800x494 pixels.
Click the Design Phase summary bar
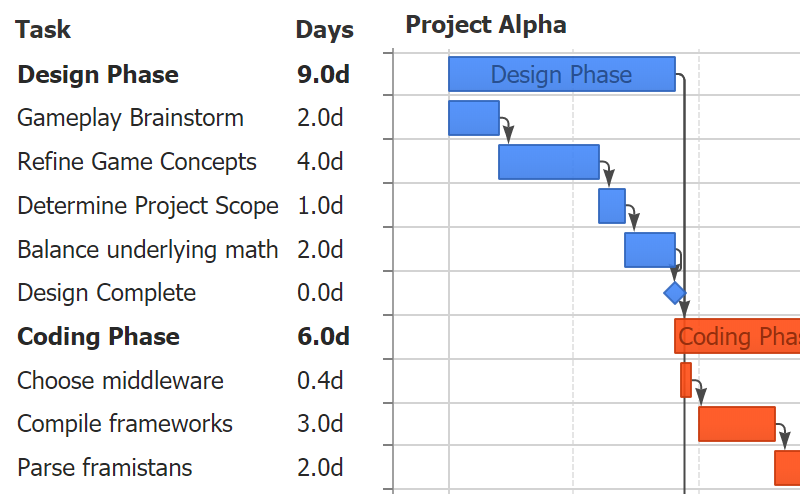[x=561, y=75]
